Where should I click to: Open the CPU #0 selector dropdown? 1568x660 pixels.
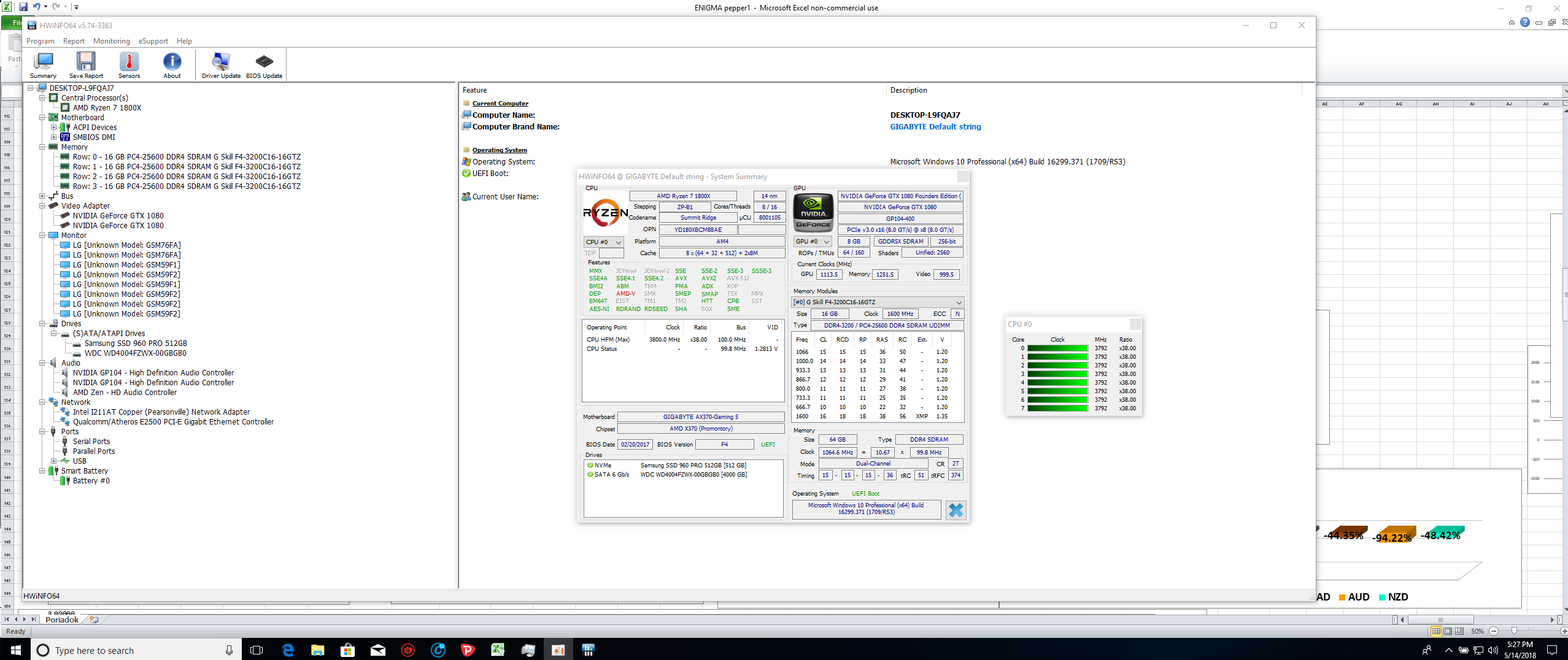tap(603, 242)
